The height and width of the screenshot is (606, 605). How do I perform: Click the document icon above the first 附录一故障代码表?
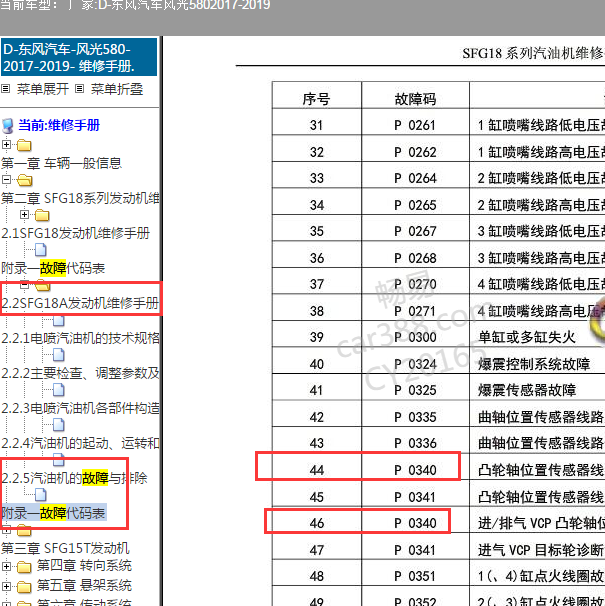(x=41, y=250)
